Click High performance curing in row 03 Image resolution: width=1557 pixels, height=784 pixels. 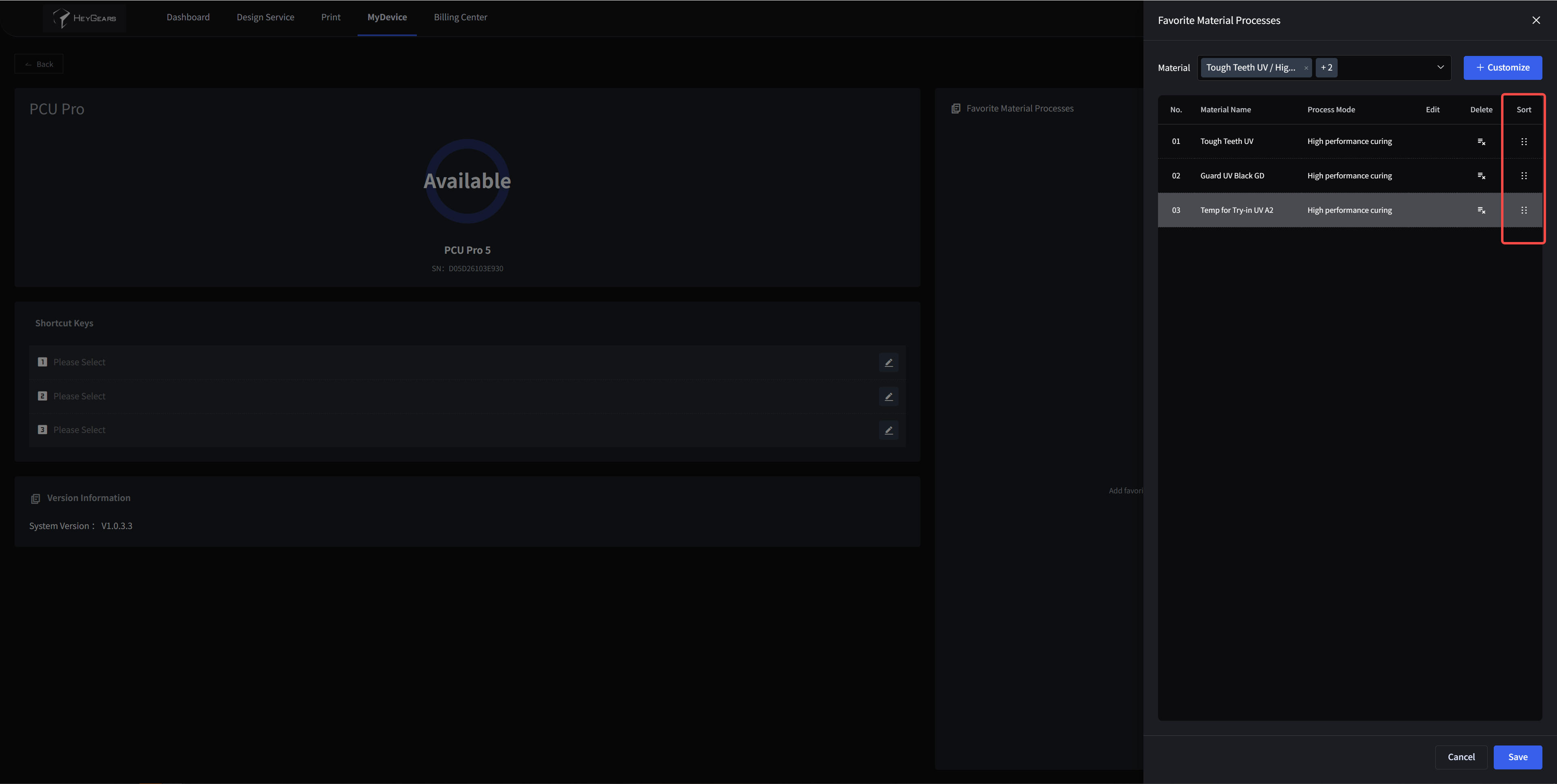tap(1349, 210)
